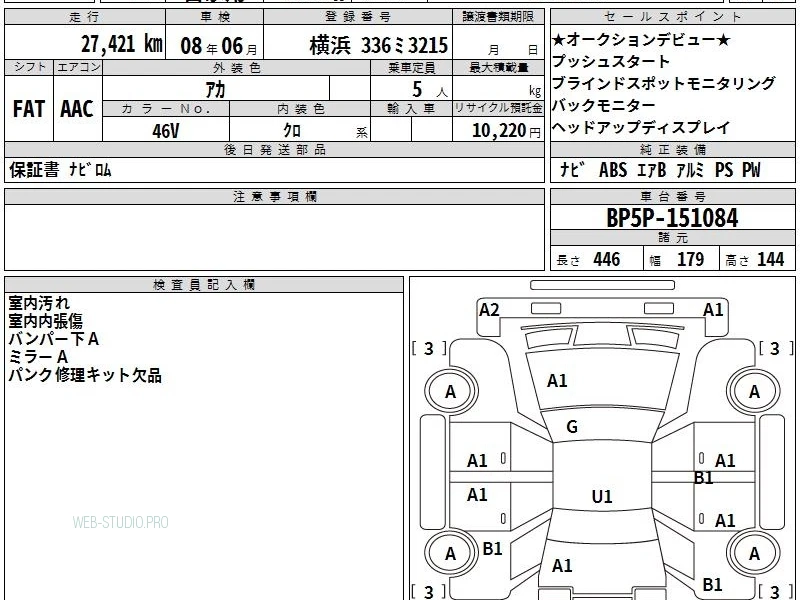Select the 譲渡書類期限 header
The image size is (800, 600).
498,17
